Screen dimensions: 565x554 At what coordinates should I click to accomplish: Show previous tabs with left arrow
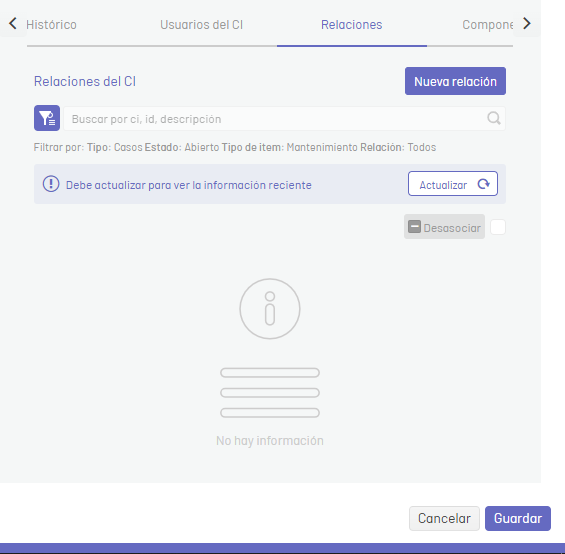tap(13, 24)
